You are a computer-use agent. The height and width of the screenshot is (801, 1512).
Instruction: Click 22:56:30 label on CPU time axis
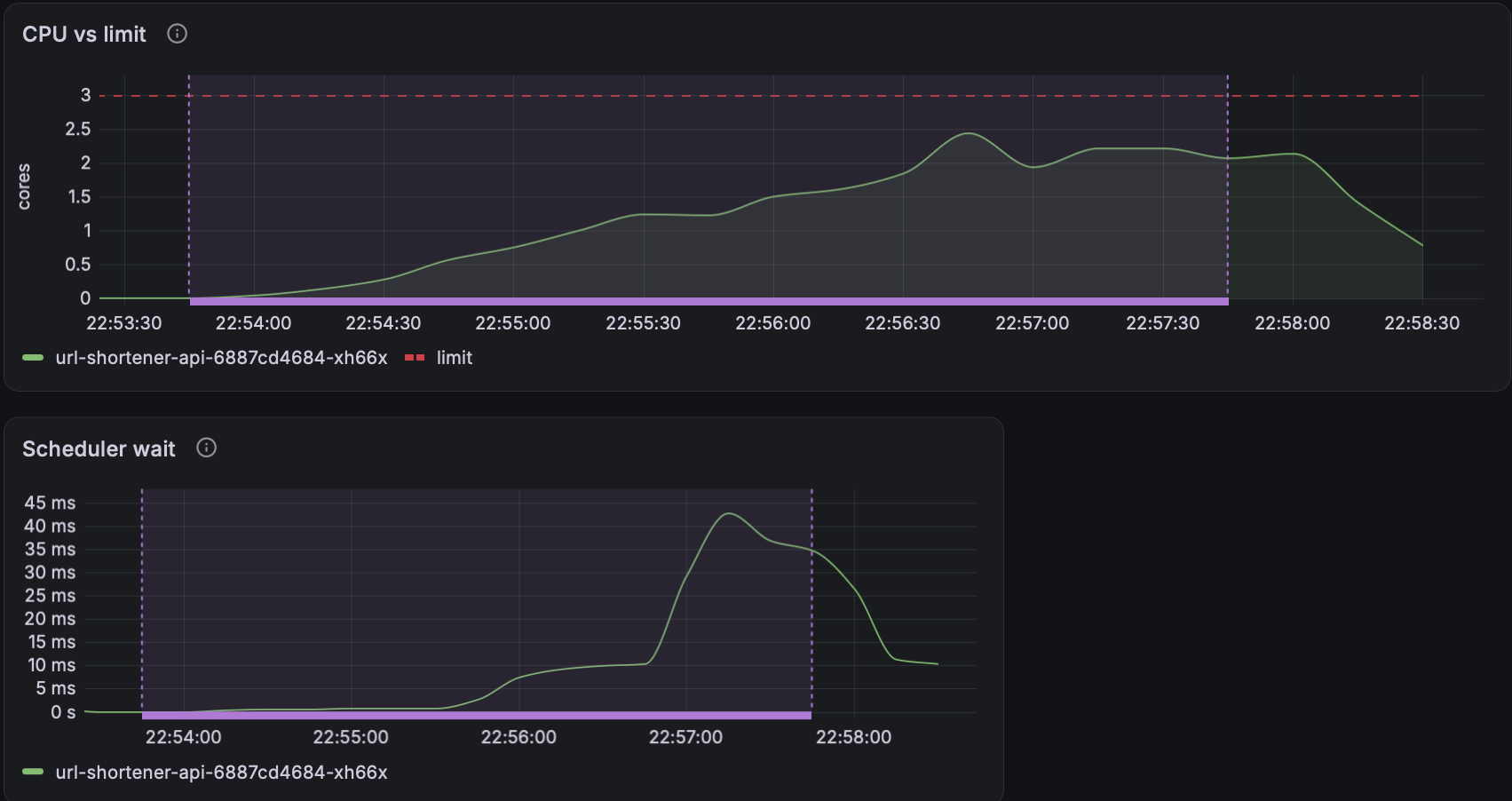click(x=903, y=323)
